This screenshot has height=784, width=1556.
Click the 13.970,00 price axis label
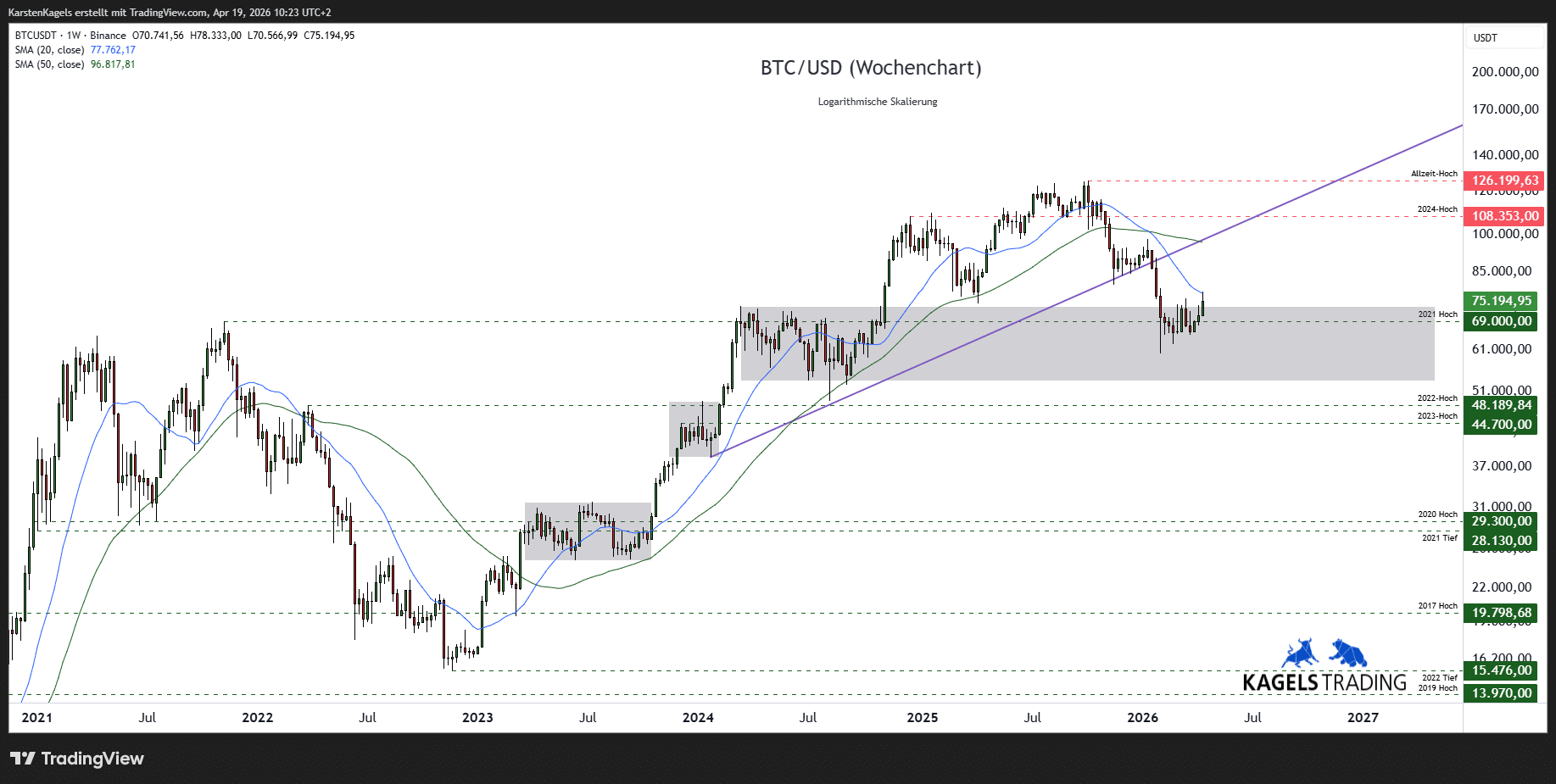tap(1501, 693)
